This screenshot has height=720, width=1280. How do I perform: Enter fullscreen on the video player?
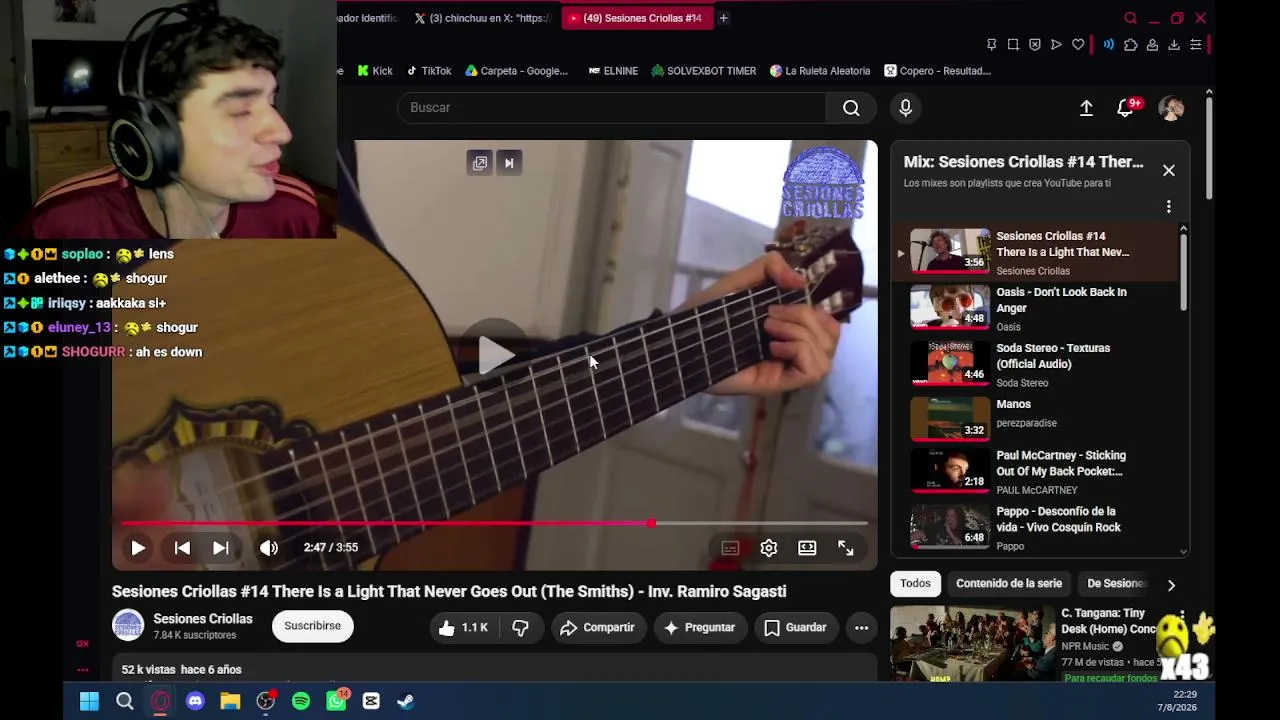click(x=845, y=548)
